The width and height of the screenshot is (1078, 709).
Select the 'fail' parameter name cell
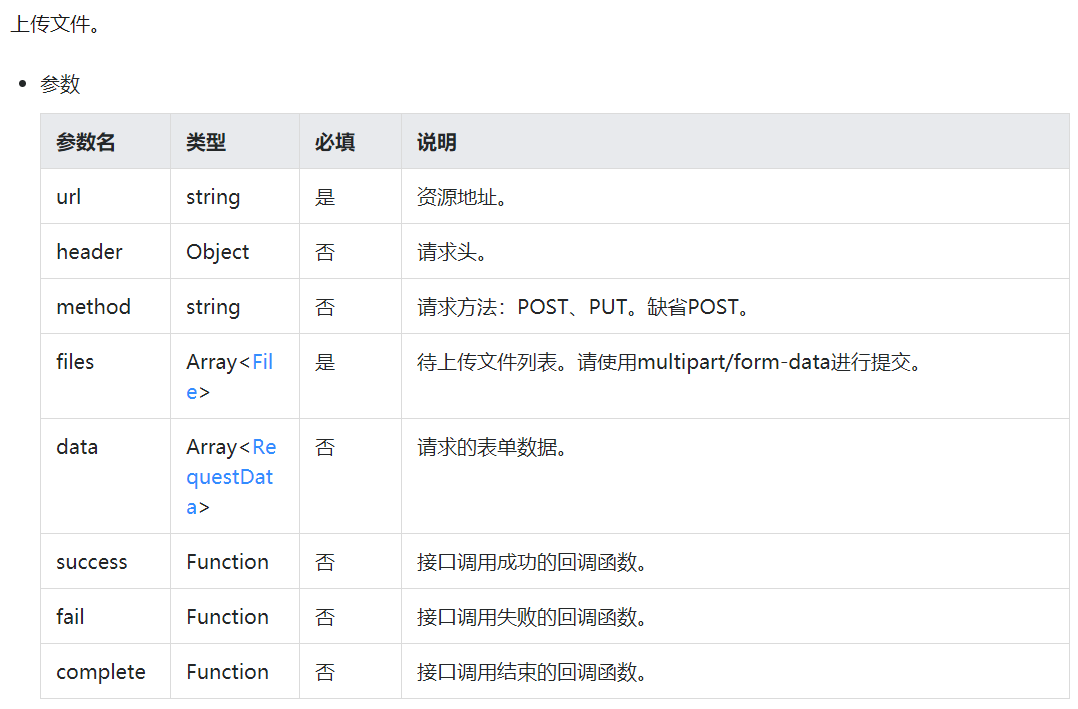pyautogui.click(x=105, y=616)
